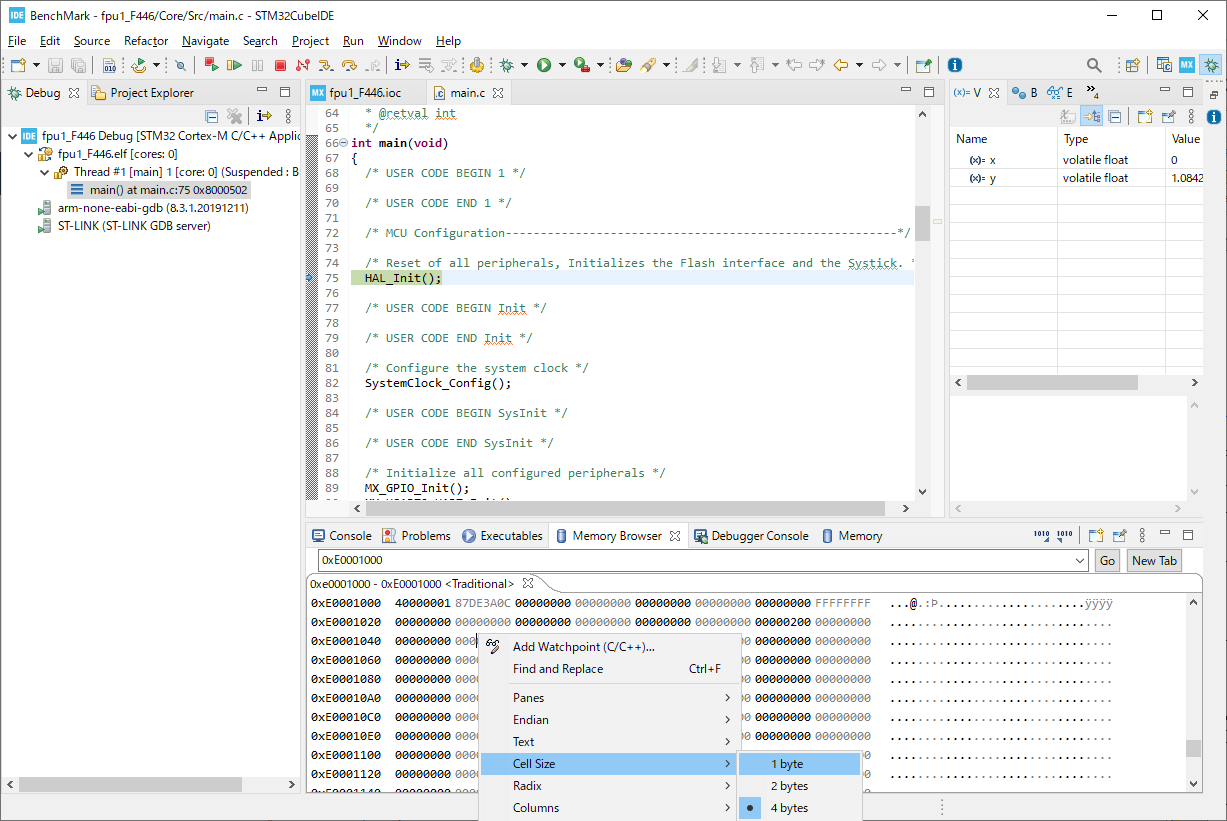Image resolution: width=1227 pixels, height=821 pixels.
Task: Click the green Run icon
Action: coord(544,65)
